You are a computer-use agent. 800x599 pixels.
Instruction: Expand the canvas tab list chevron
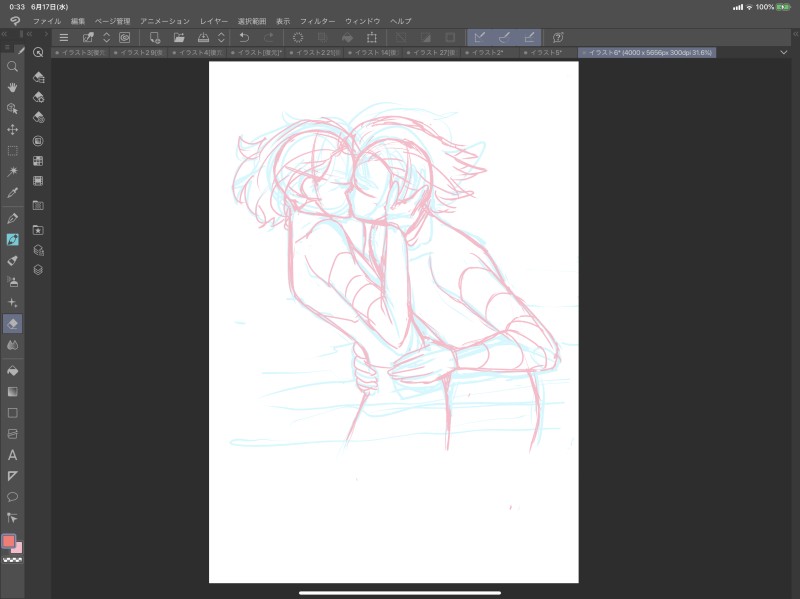(x=784, y=53)
